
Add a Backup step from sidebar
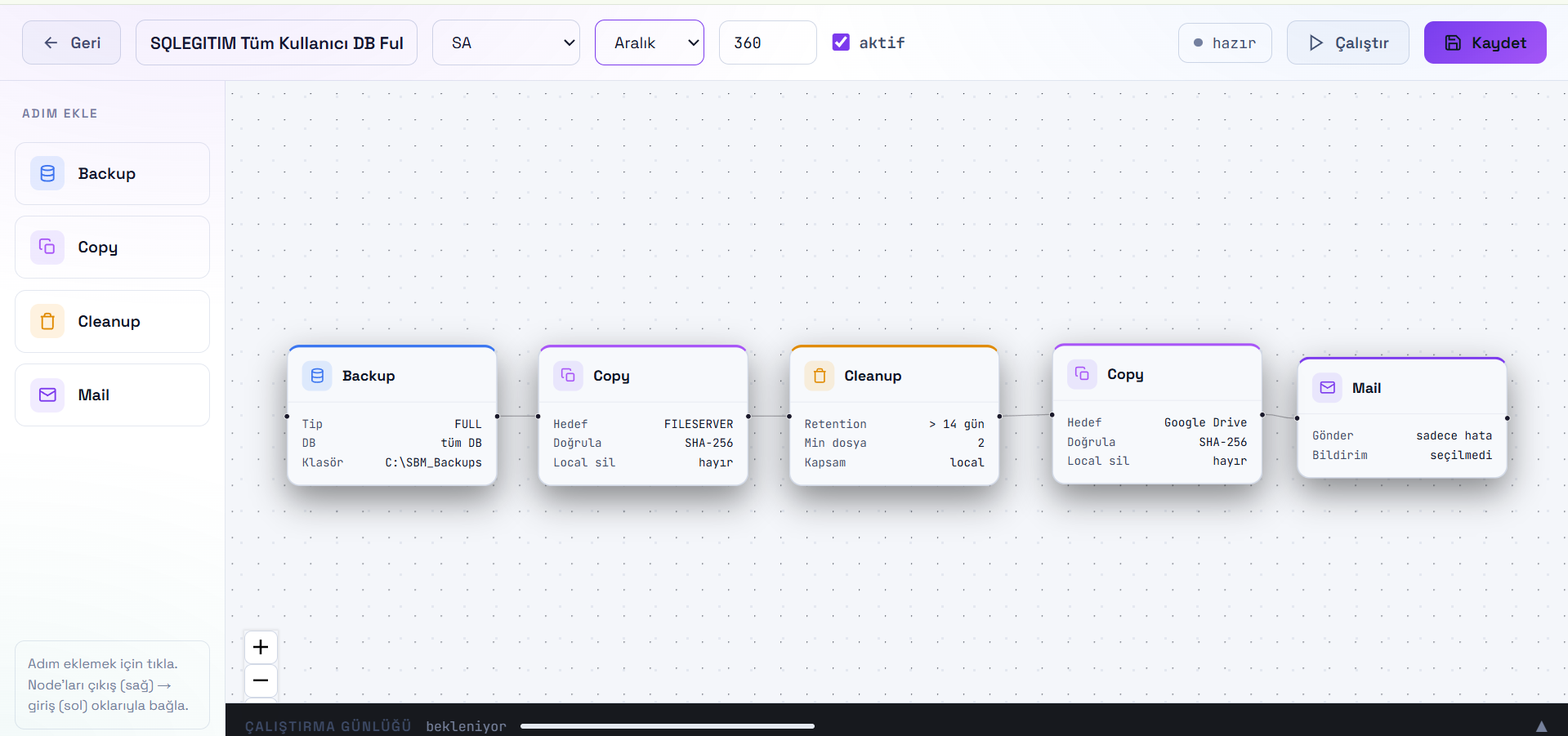(x=112, y=173)
